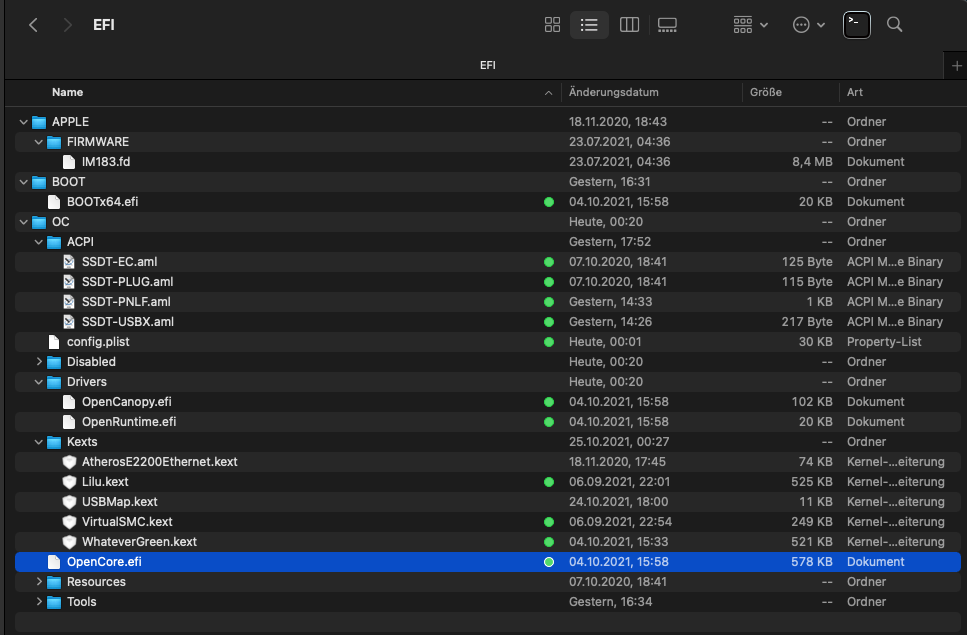Click the VirtualSMC.kext shield icon
967x635 pixels.
click(69, 522)
